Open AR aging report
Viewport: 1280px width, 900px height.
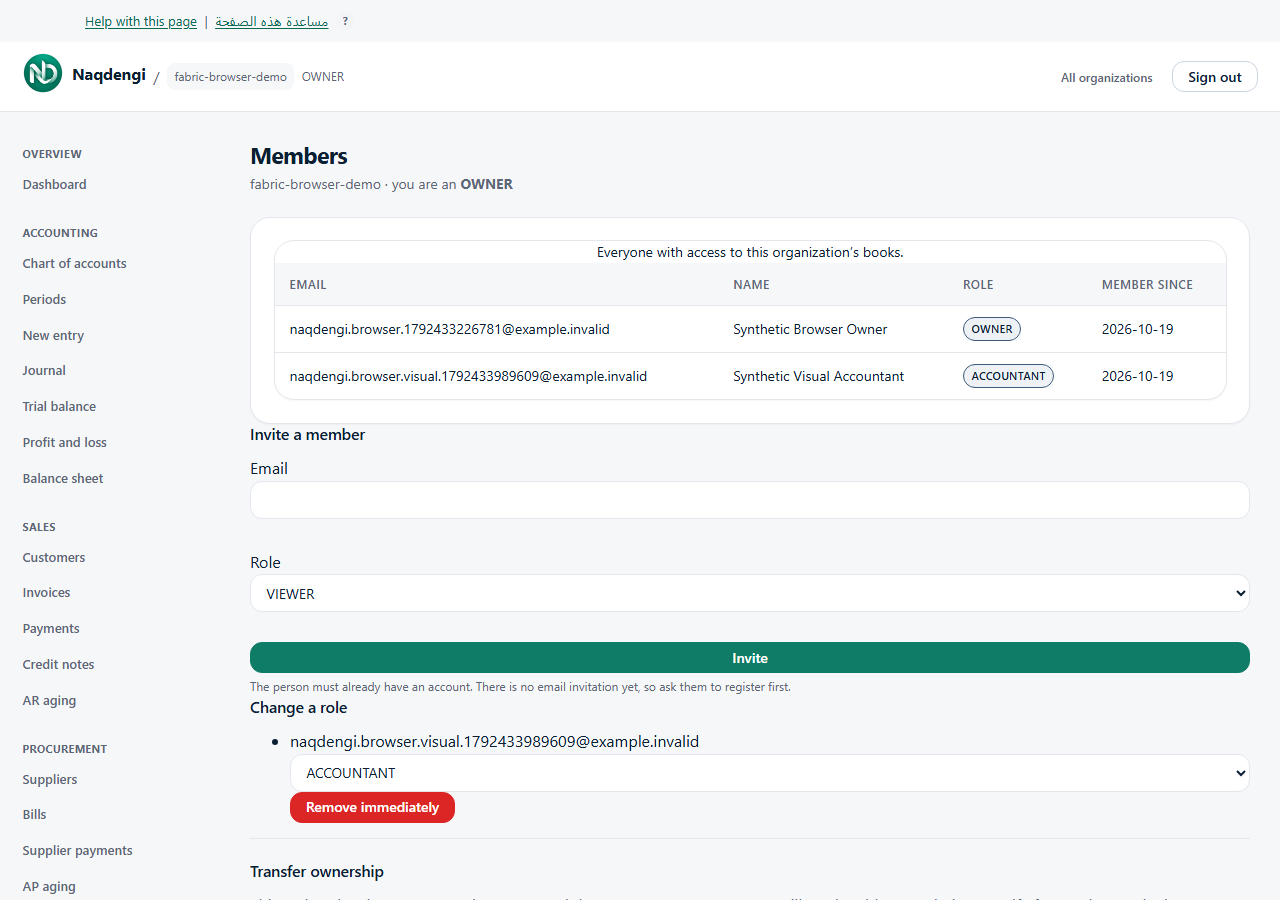[50, 701]
